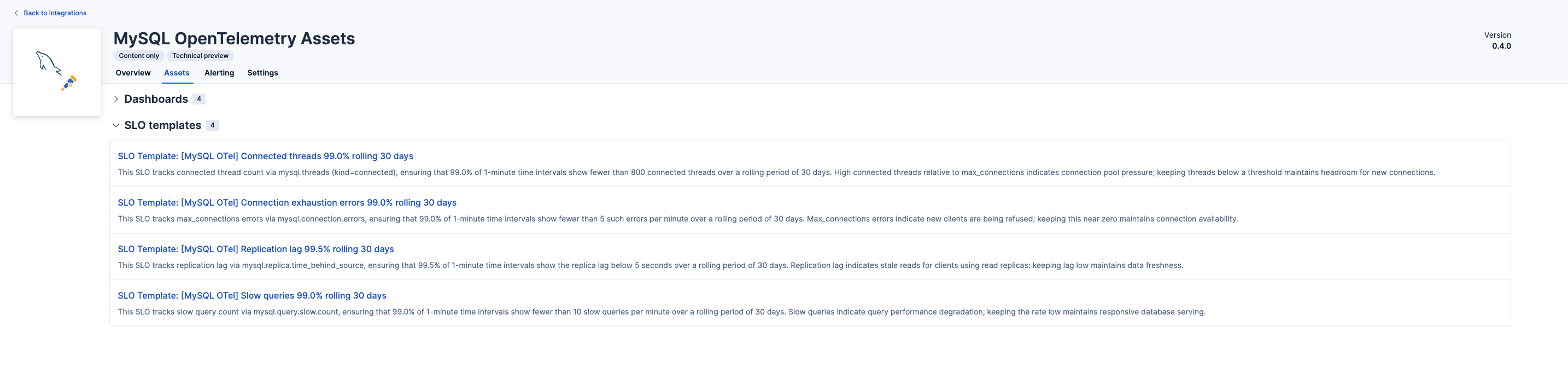Click the SLO templates section heading

(x=162, y=125)
